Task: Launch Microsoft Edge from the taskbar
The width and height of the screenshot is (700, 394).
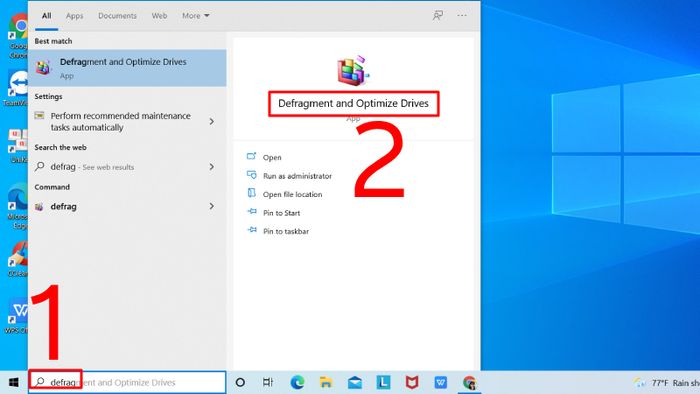Action: pyautogui.click(x=297, y=382)
